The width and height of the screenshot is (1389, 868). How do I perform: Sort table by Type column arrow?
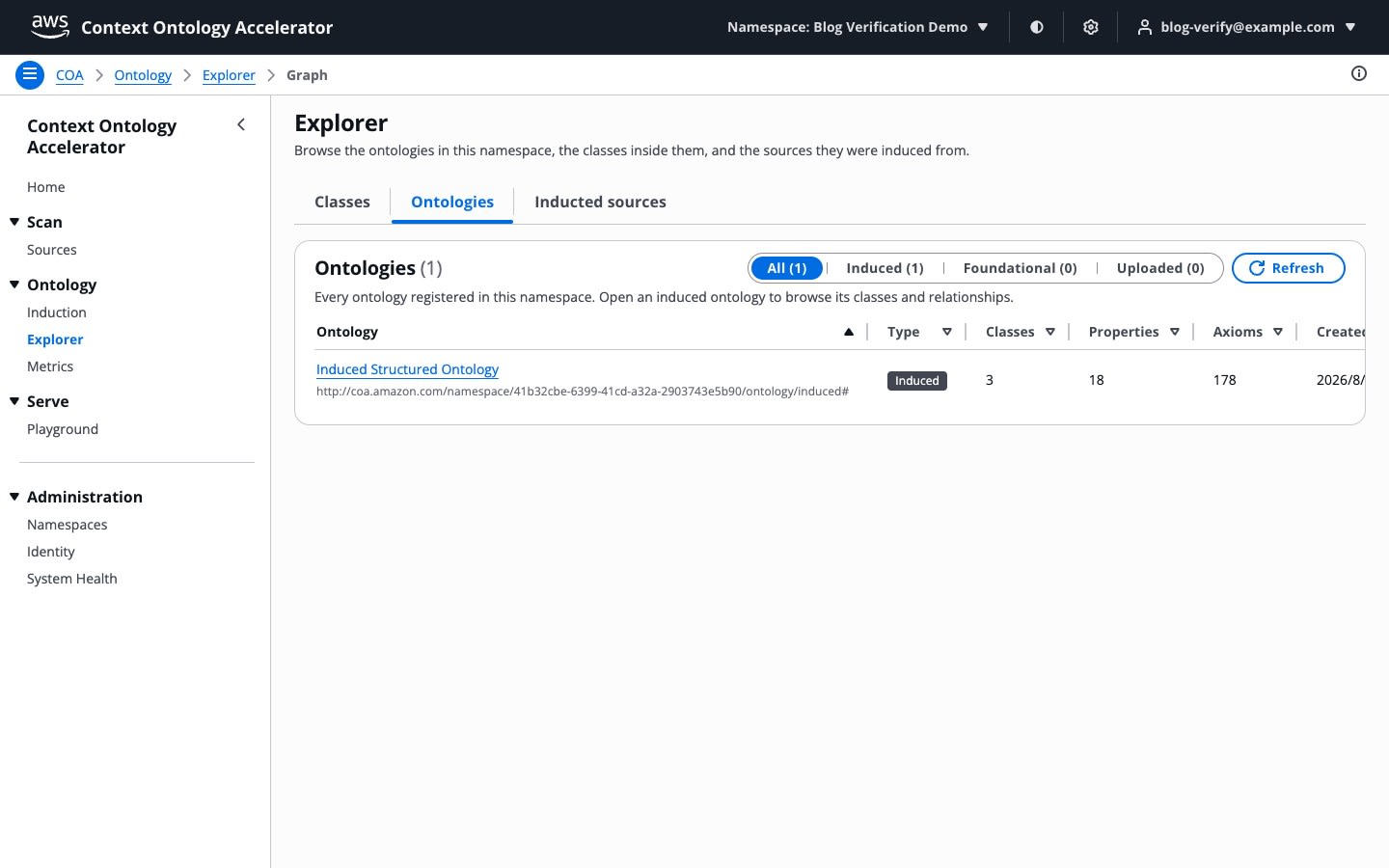point(947,332)
